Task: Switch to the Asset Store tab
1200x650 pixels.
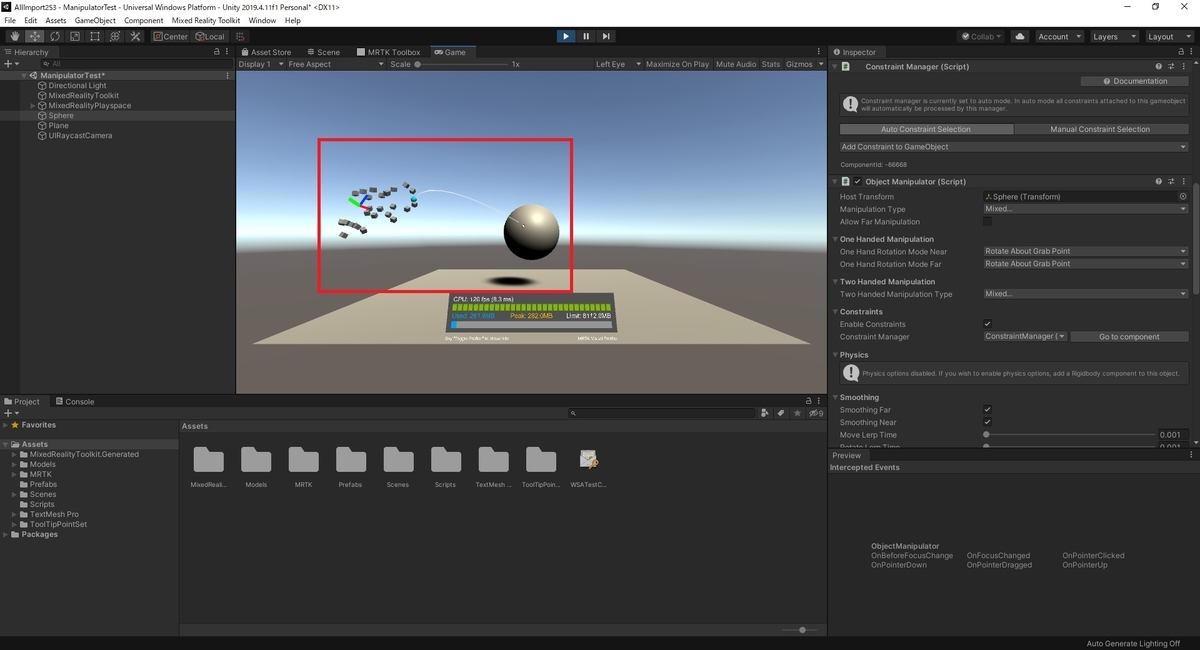Action: pos(265,52)
